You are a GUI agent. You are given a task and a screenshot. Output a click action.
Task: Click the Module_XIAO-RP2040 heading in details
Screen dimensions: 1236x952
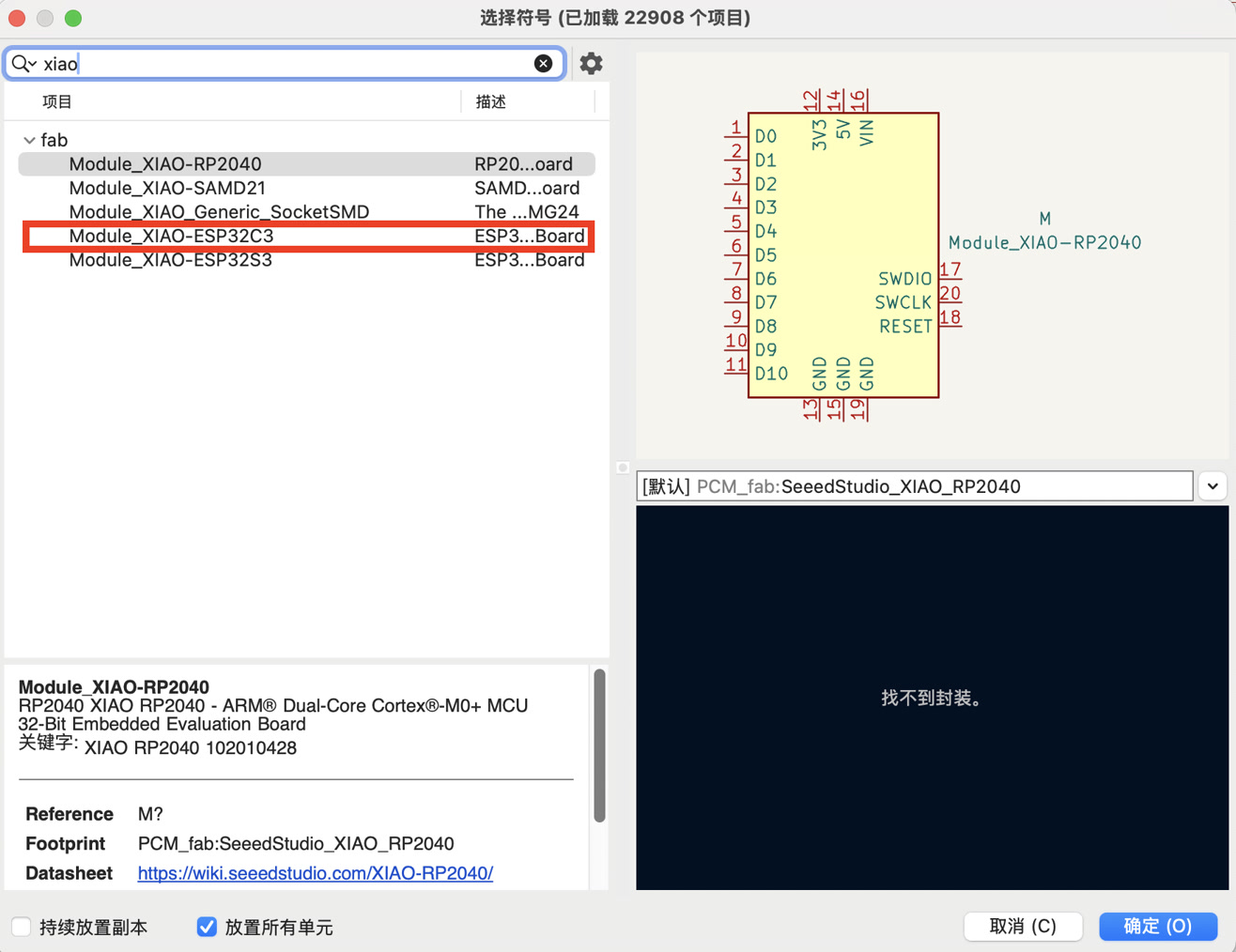pyautogui.click(x=114, y=687)
